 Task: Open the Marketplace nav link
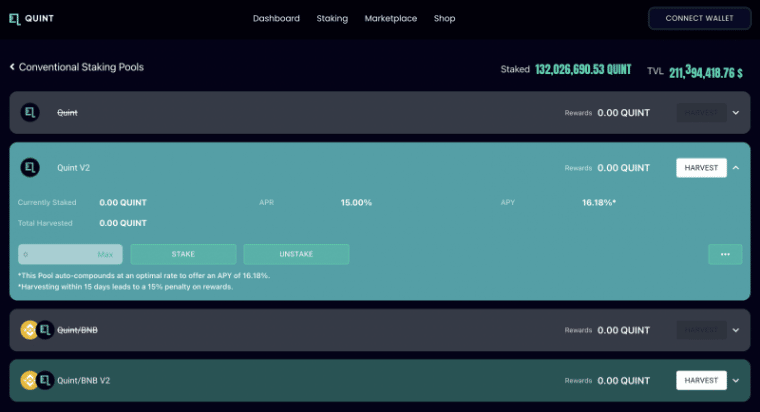tap(391, 18)
